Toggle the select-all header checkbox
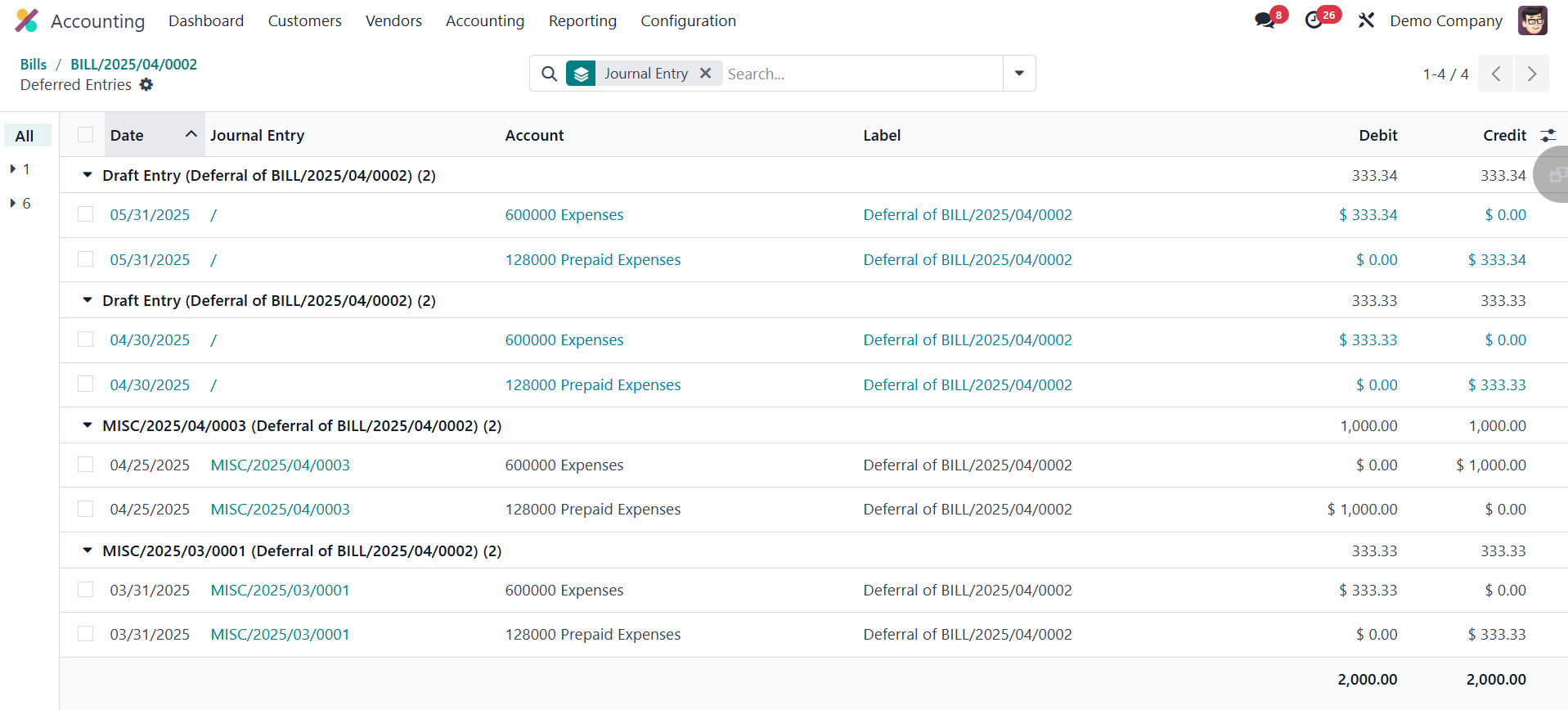 click(86, 135)
